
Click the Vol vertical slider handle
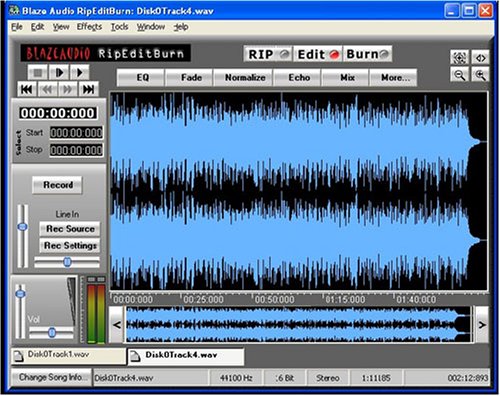(20, 294)
